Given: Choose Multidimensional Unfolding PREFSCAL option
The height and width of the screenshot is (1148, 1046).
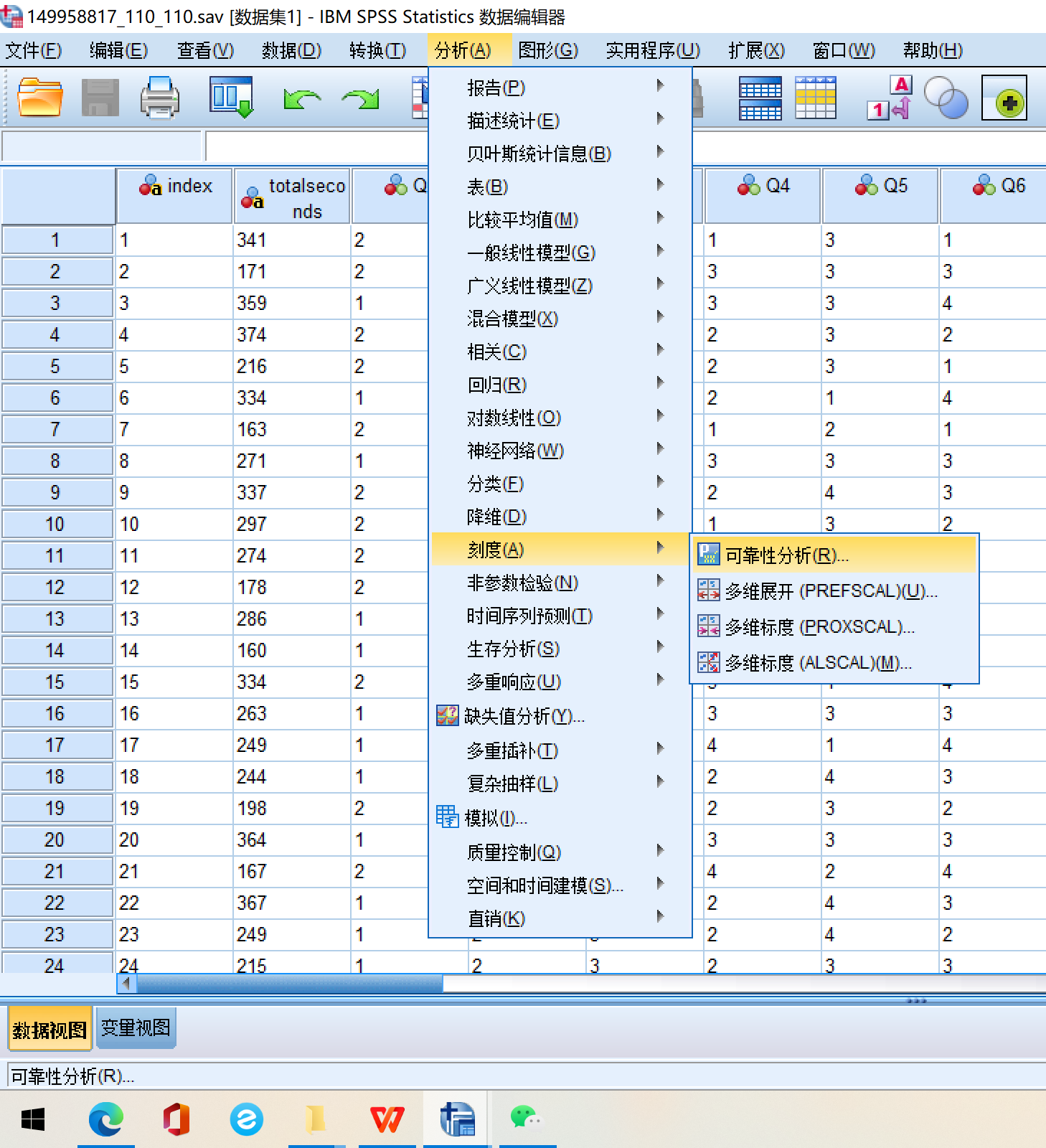Looking at the screenshot, I should [834, 591].
